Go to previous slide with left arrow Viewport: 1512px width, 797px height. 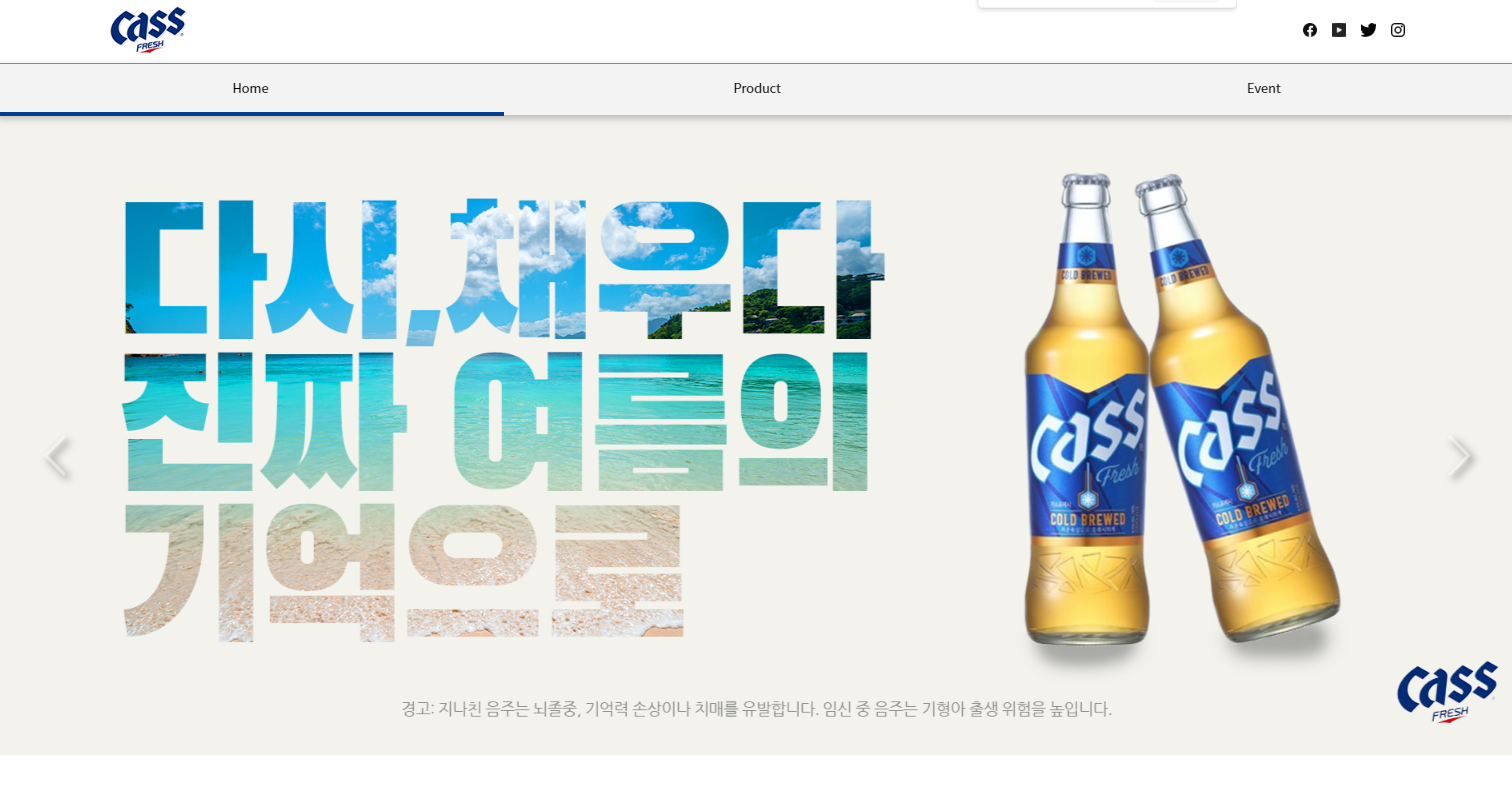point(58,457)
